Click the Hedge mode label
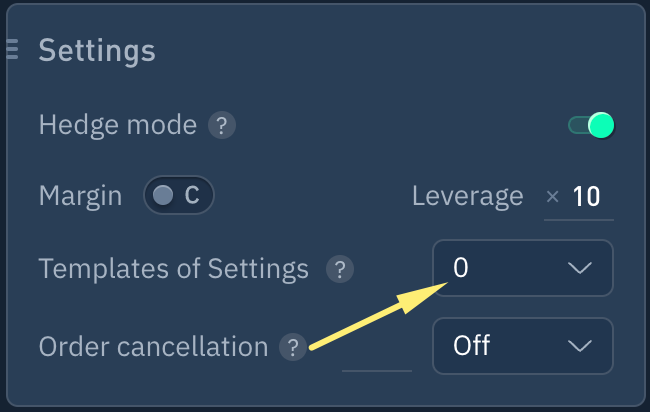This screenshot has height=412, width=650. (117, 126)
